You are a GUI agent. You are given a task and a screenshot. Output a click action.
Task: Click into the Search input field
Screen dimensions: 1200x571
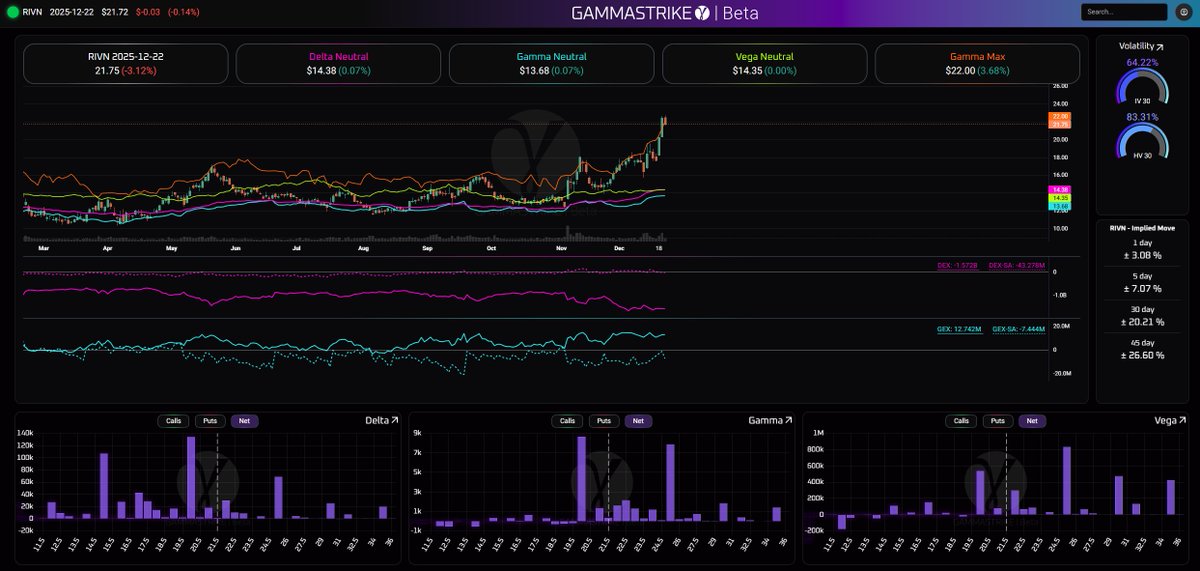click(1124, 12)
